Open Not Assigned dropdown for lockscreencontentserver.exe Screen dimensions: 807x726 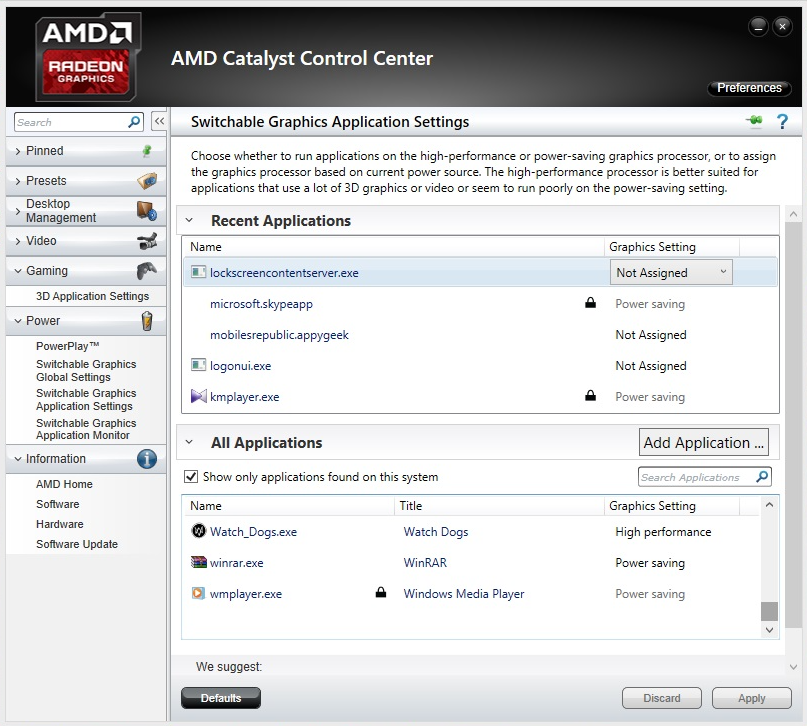[671, 272]
